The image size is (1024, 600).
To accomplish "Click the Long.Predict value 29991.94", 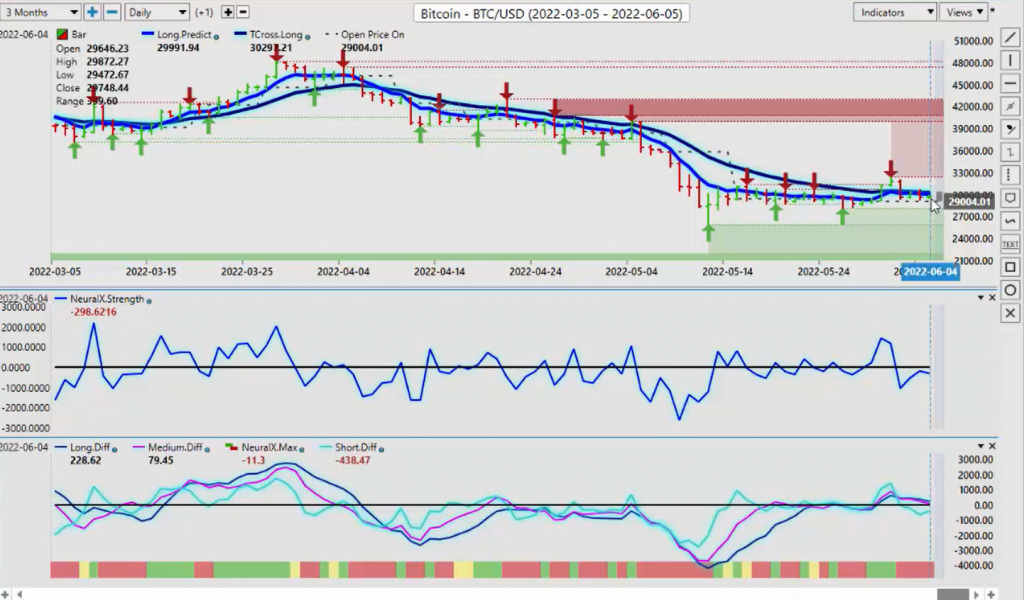I will pyautogui.click(x=178, y=48).
